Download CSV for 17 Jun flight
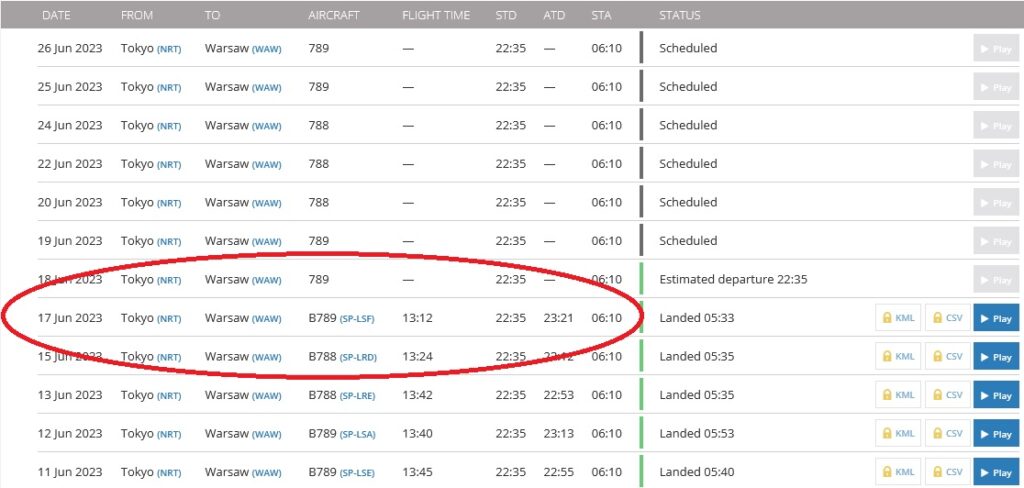This screenshot has width=1024, height=488. coord(947,318)
